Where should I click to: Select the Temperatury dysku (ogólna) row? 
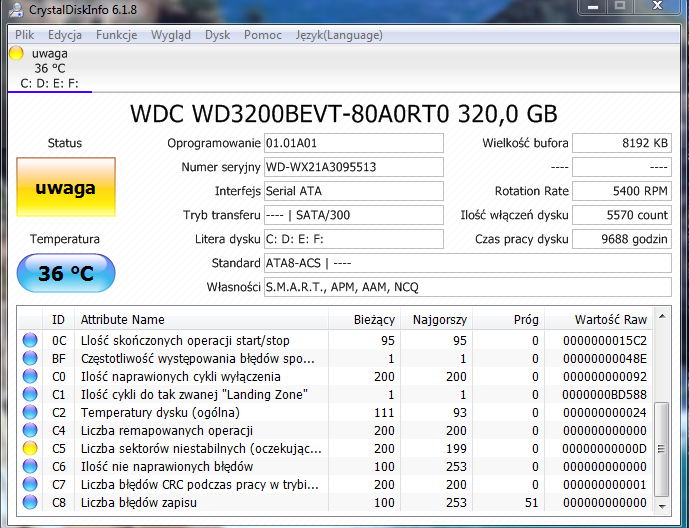click(x=335, y=412)
